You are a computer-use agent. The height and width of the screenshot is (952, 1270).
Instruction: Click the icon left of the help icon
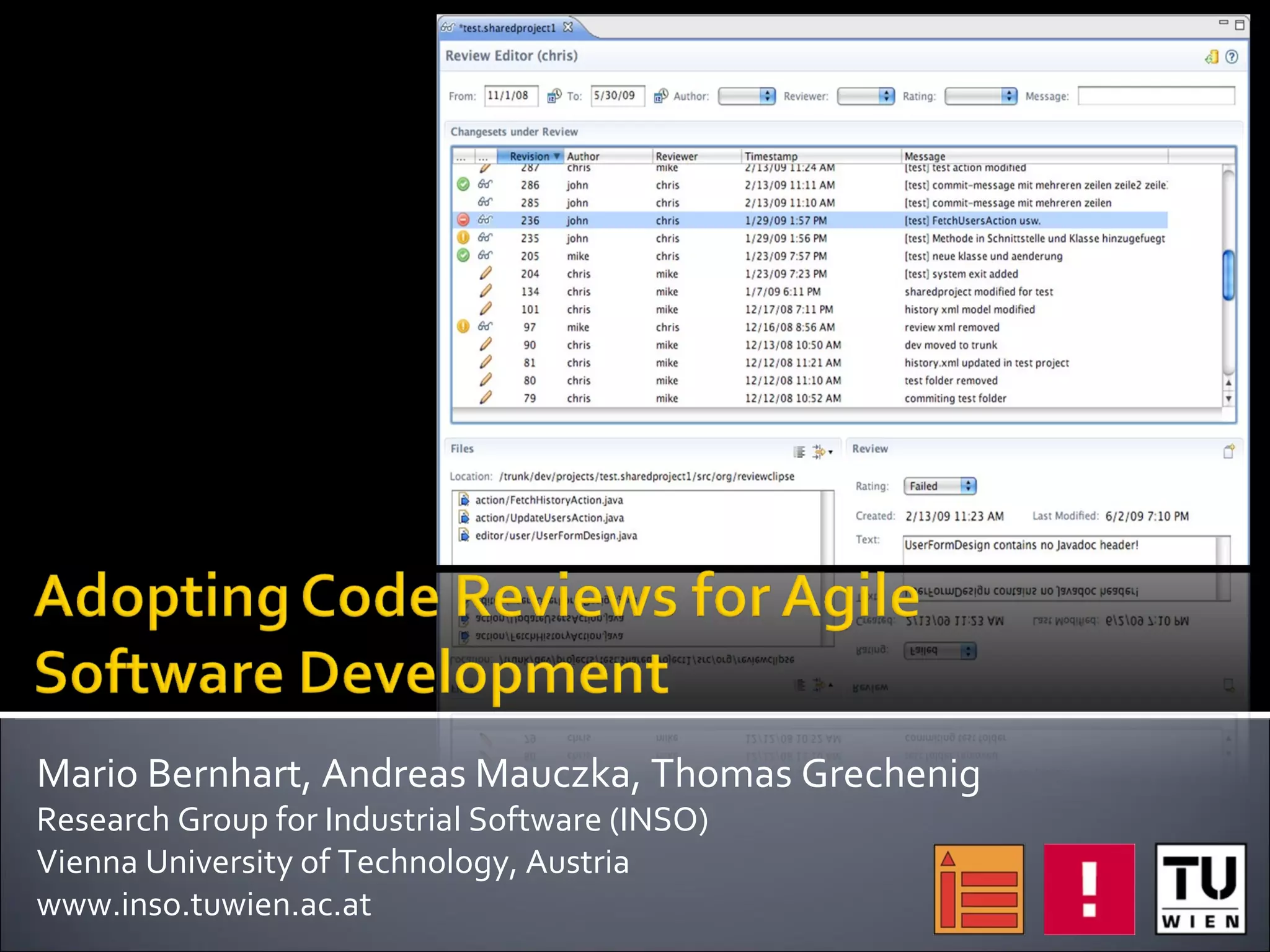pyautogui.click(x=1212, y=57)
